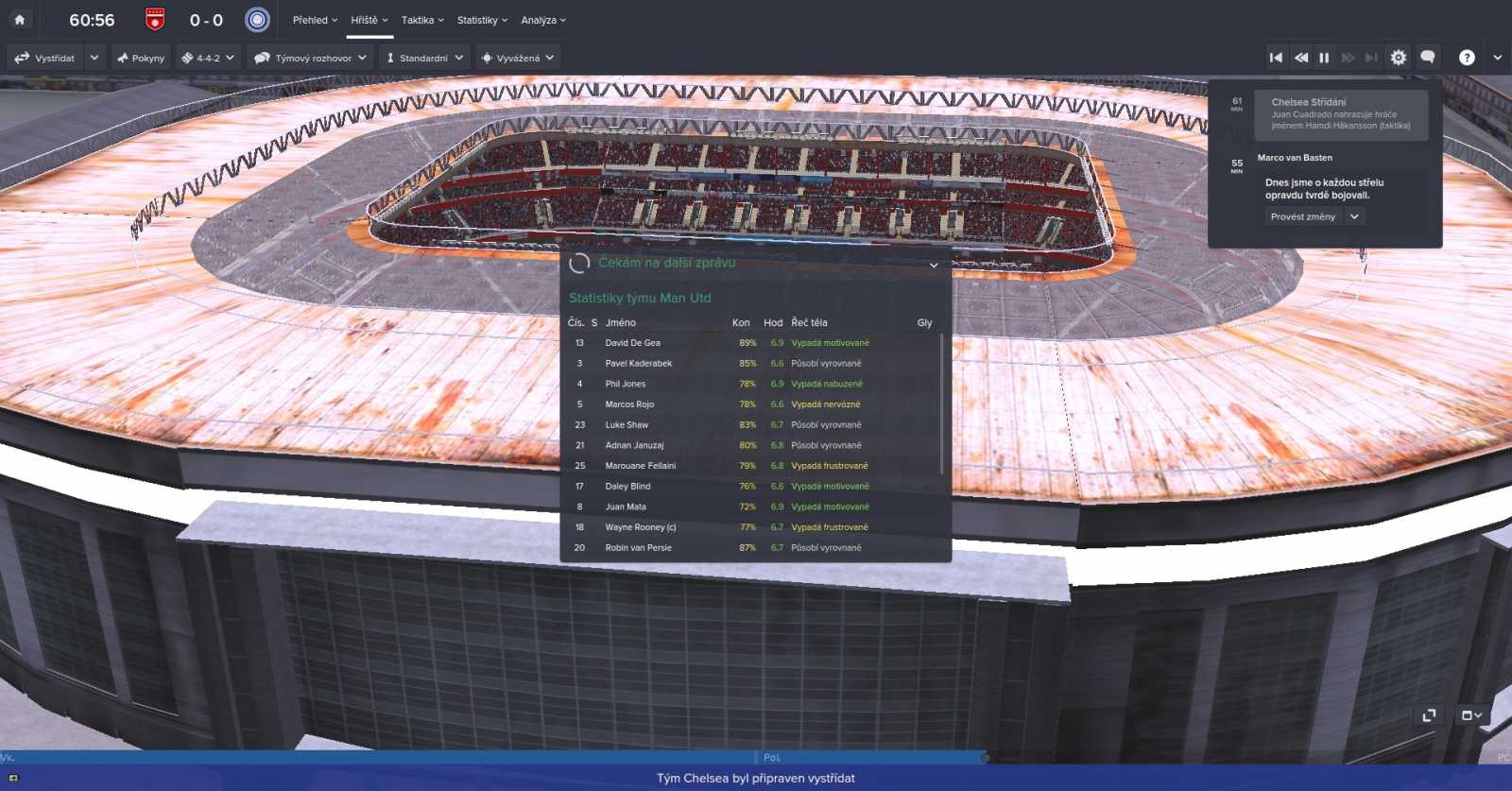
Task: Skip forward to live action
Action: click(x=1371, y=58)
